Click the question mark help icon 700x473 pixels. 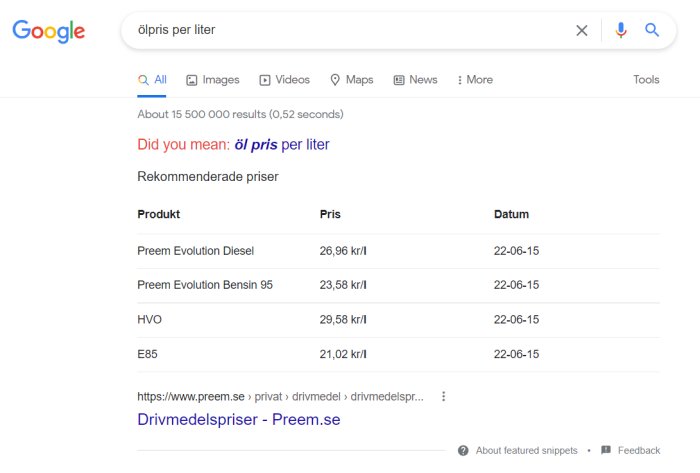(463, 450)
